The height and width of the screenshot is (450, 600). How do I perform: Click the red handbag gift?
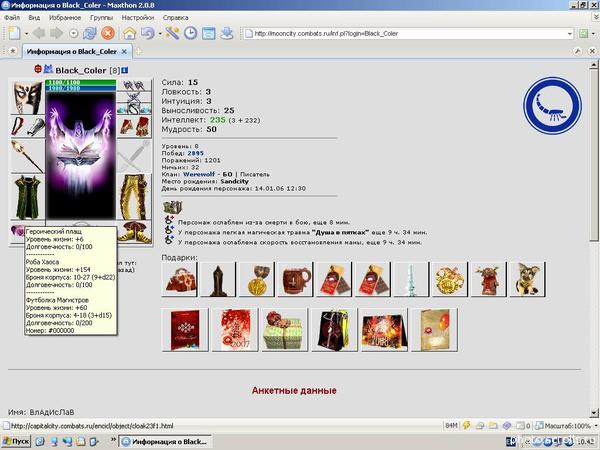(x=179, y=279)
